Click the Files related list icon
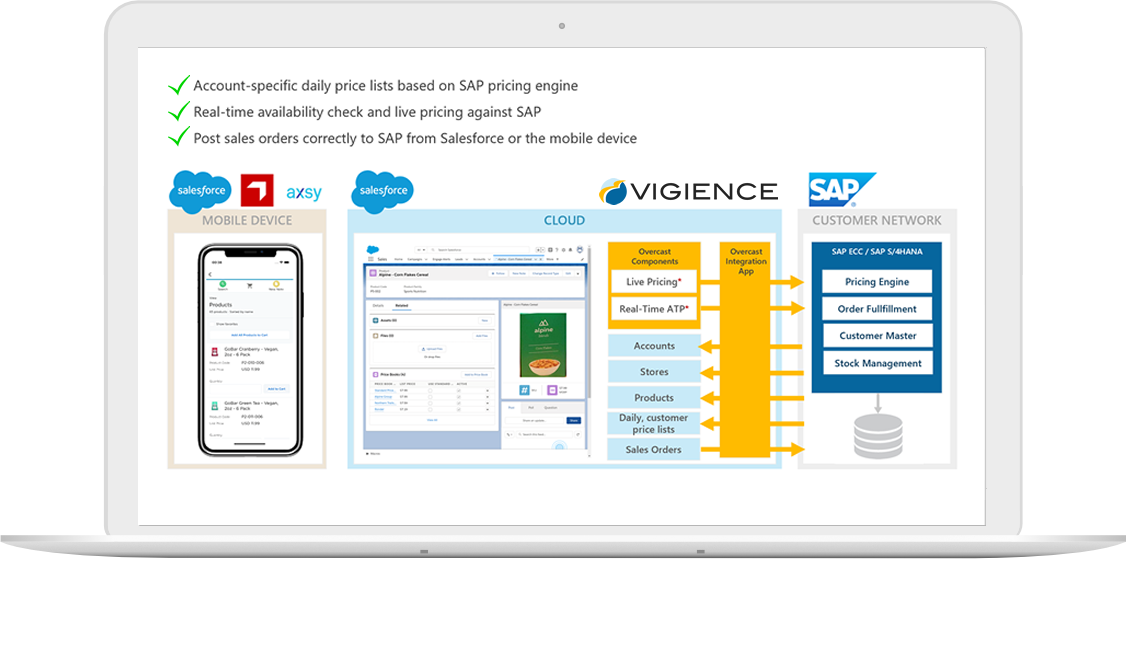 coord(376,335)
